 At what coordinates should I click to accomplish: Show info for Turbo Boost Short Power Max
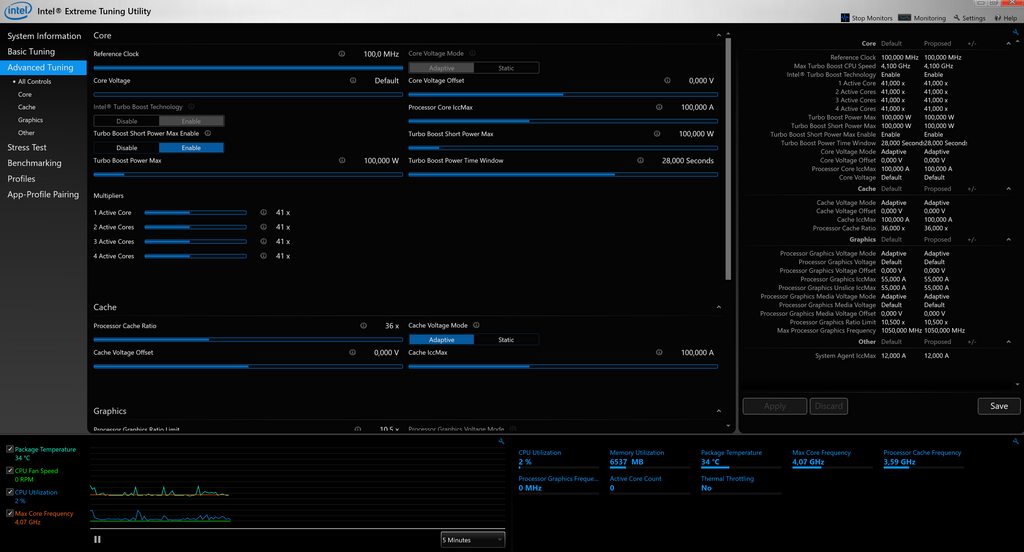pyautogui.click(x=656, y=134)
